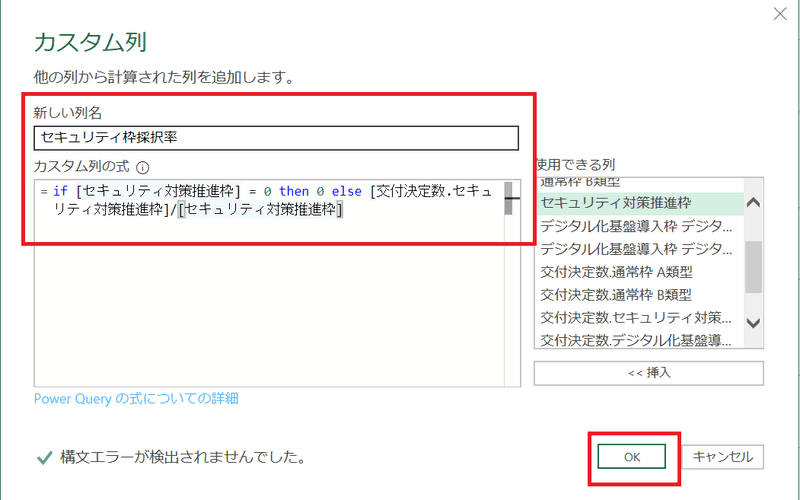
Task: Pick the 交付決定数.セキュリティ対策 column entry
Action: tap(636, 318)
